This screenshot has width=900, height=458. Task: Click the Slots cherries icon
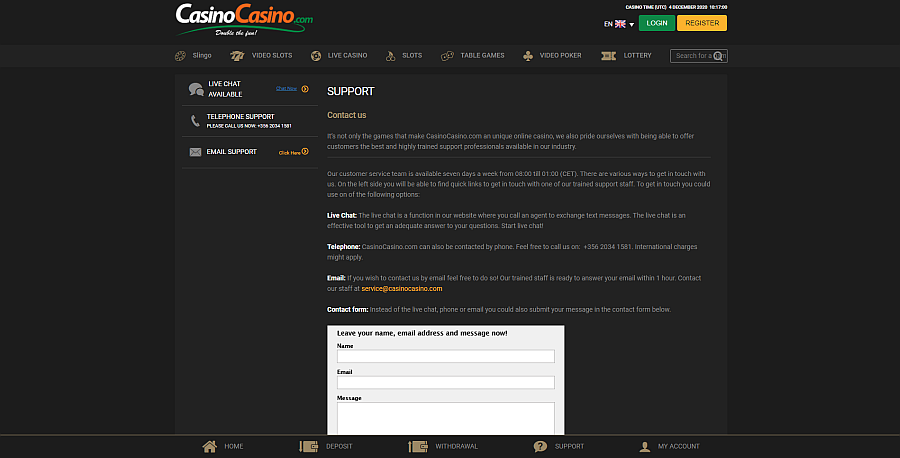(390, 56)
